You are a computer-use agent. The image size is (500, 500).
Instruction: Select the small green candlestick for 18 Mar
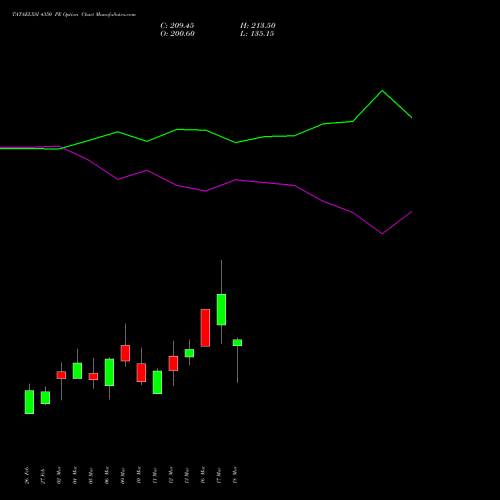[x=237, y=343]
